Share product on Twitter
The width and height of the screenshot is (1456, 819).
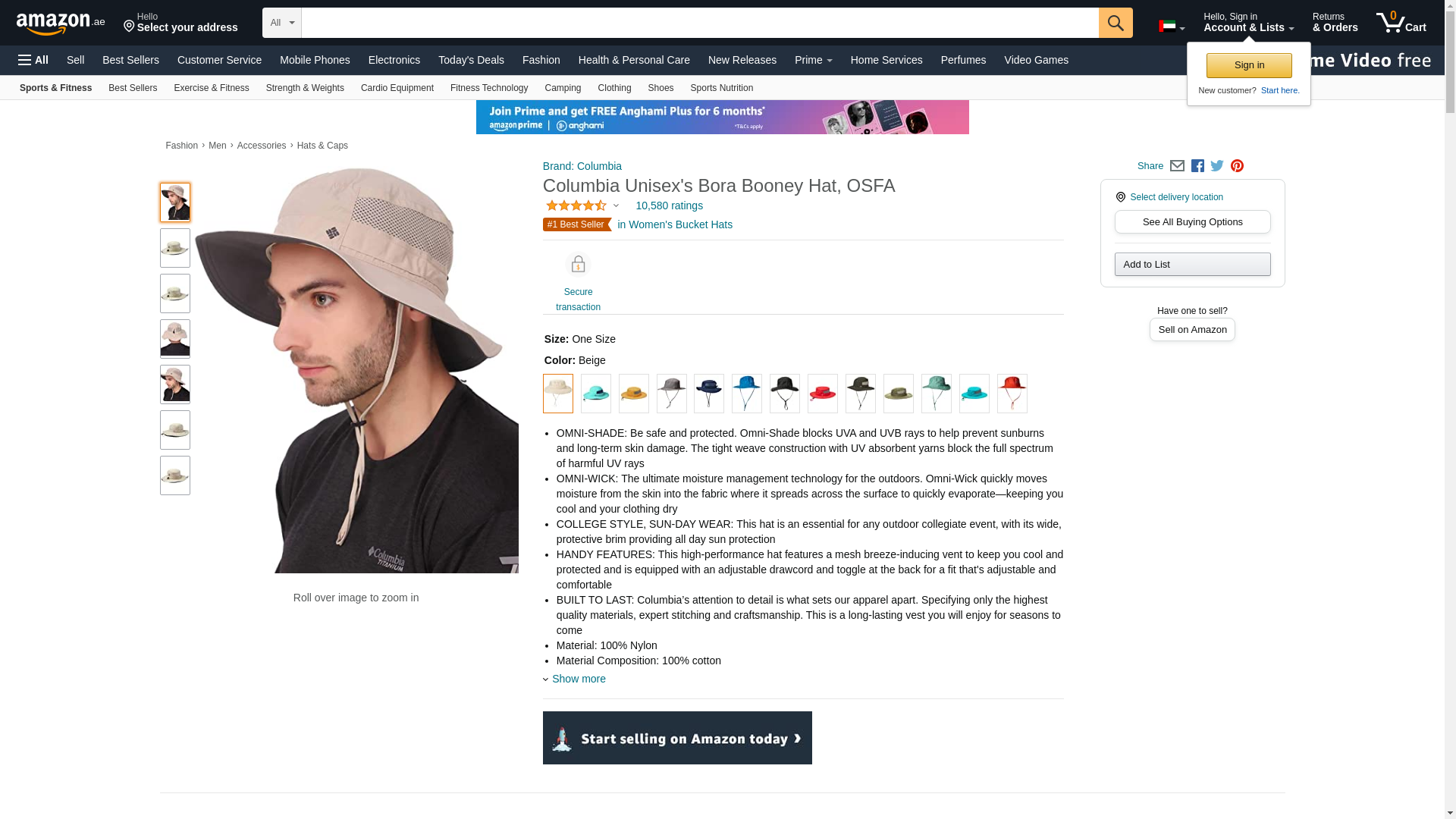point(1217,166)
